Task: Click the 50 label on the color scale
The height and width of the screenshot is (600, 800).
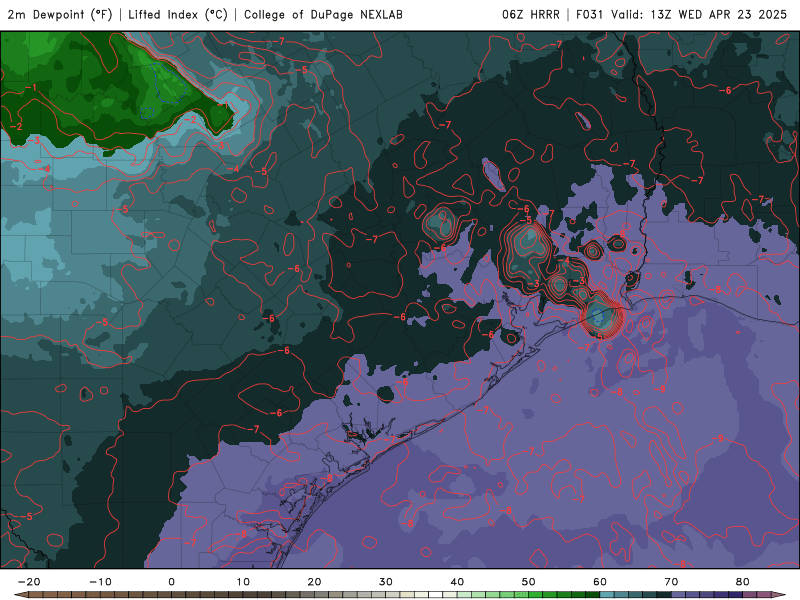Action: click(x=529, y=582)
